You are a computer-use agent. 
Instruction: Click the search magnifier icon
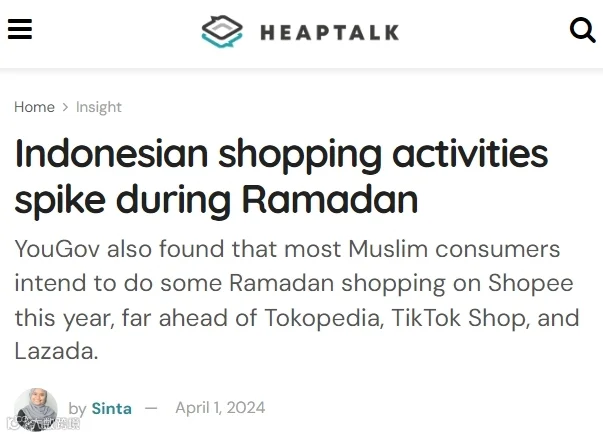click(x=582, y=30)
